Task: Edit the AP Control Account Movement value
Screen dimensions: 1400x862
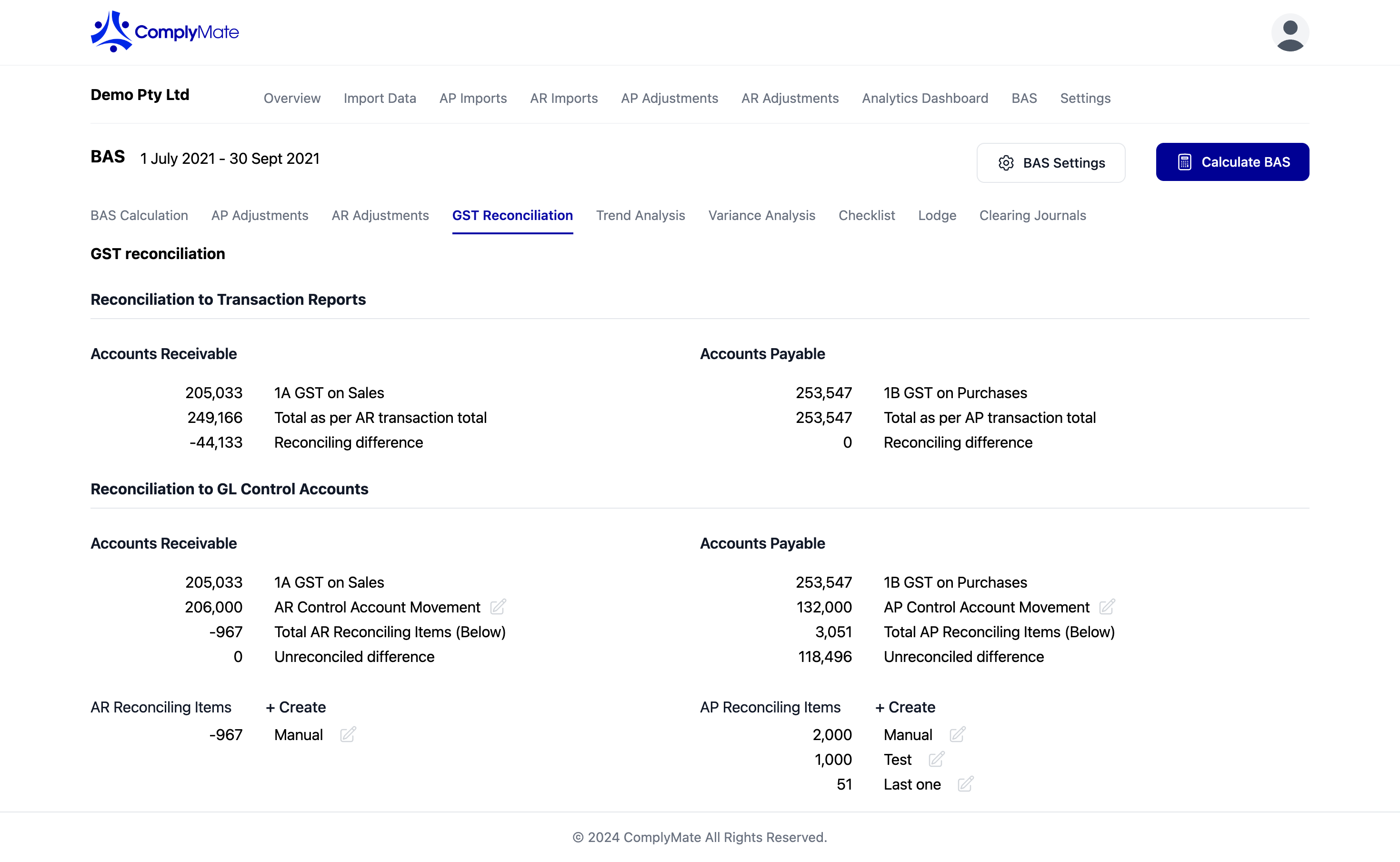Action: point(1107,607)
